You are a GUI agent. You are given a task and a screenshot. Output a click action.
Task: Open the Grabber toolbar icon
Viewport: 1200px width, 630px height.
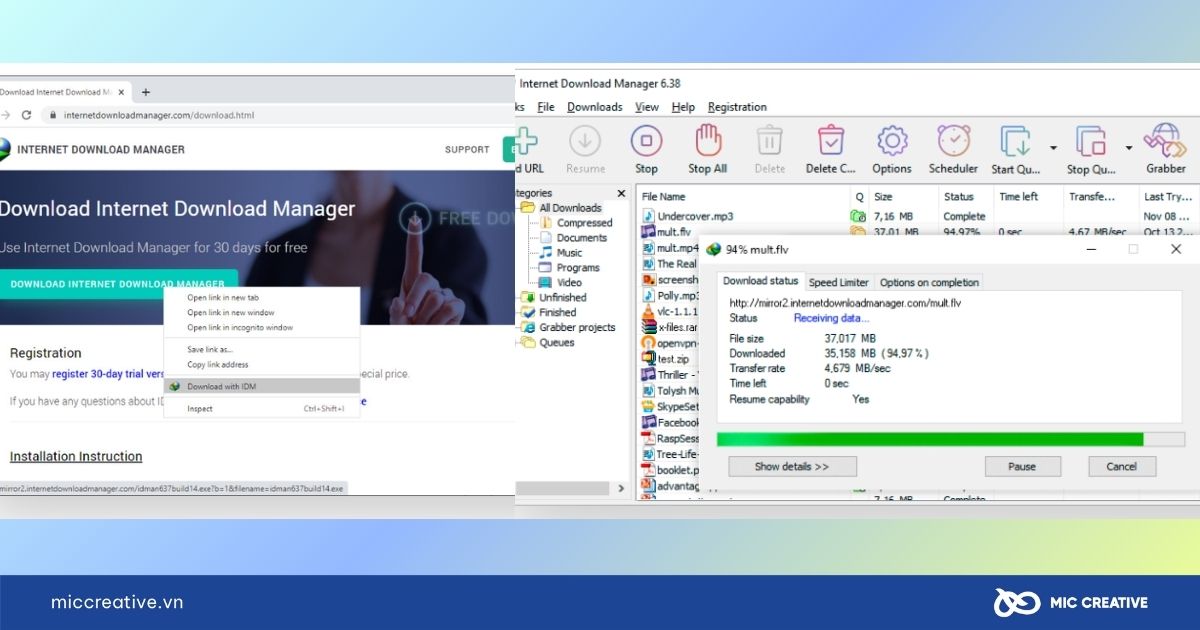[x=1165, y=141]
